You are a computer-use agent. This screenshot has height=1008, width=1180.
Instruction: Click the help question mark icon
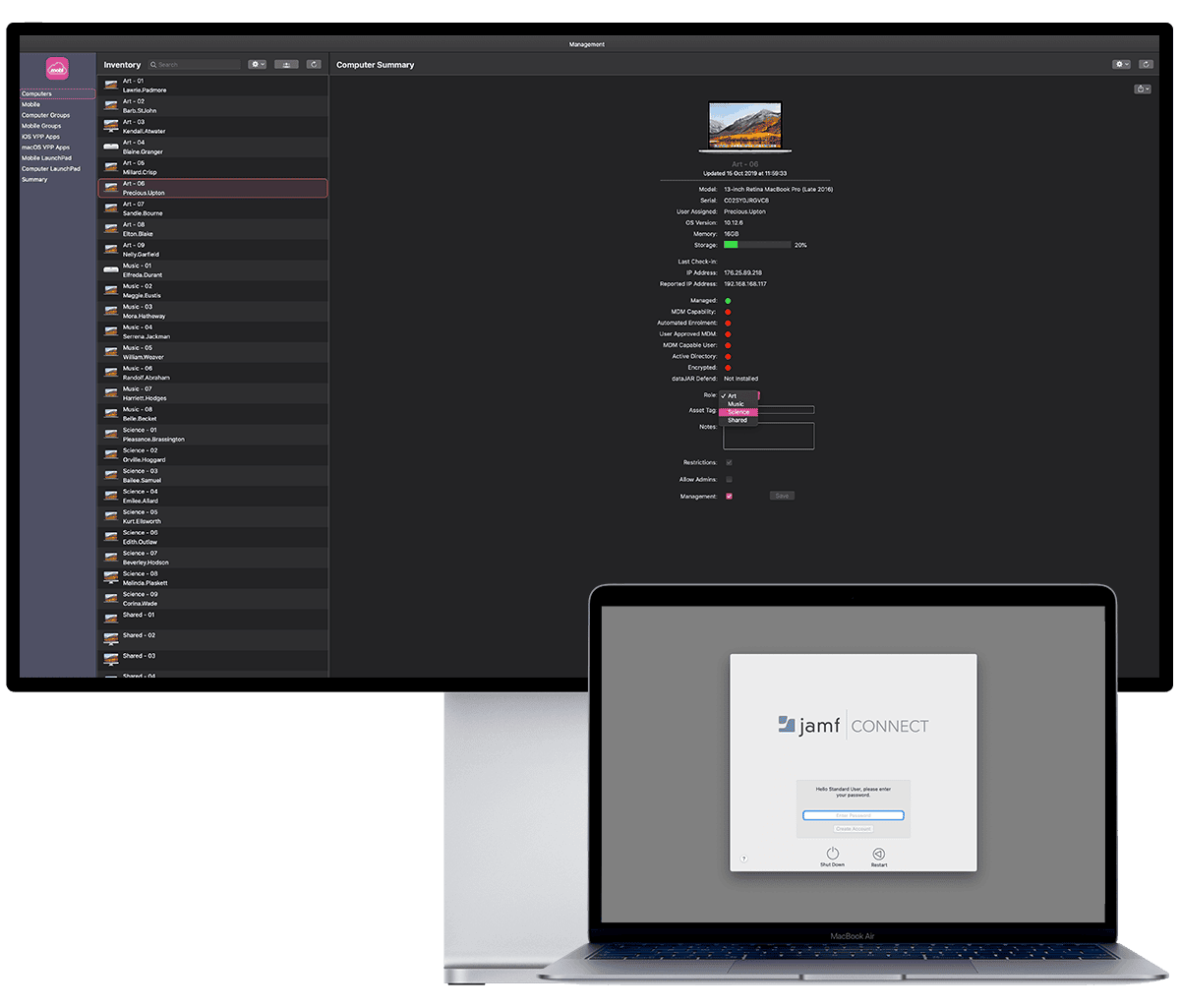tap(743, 859)
